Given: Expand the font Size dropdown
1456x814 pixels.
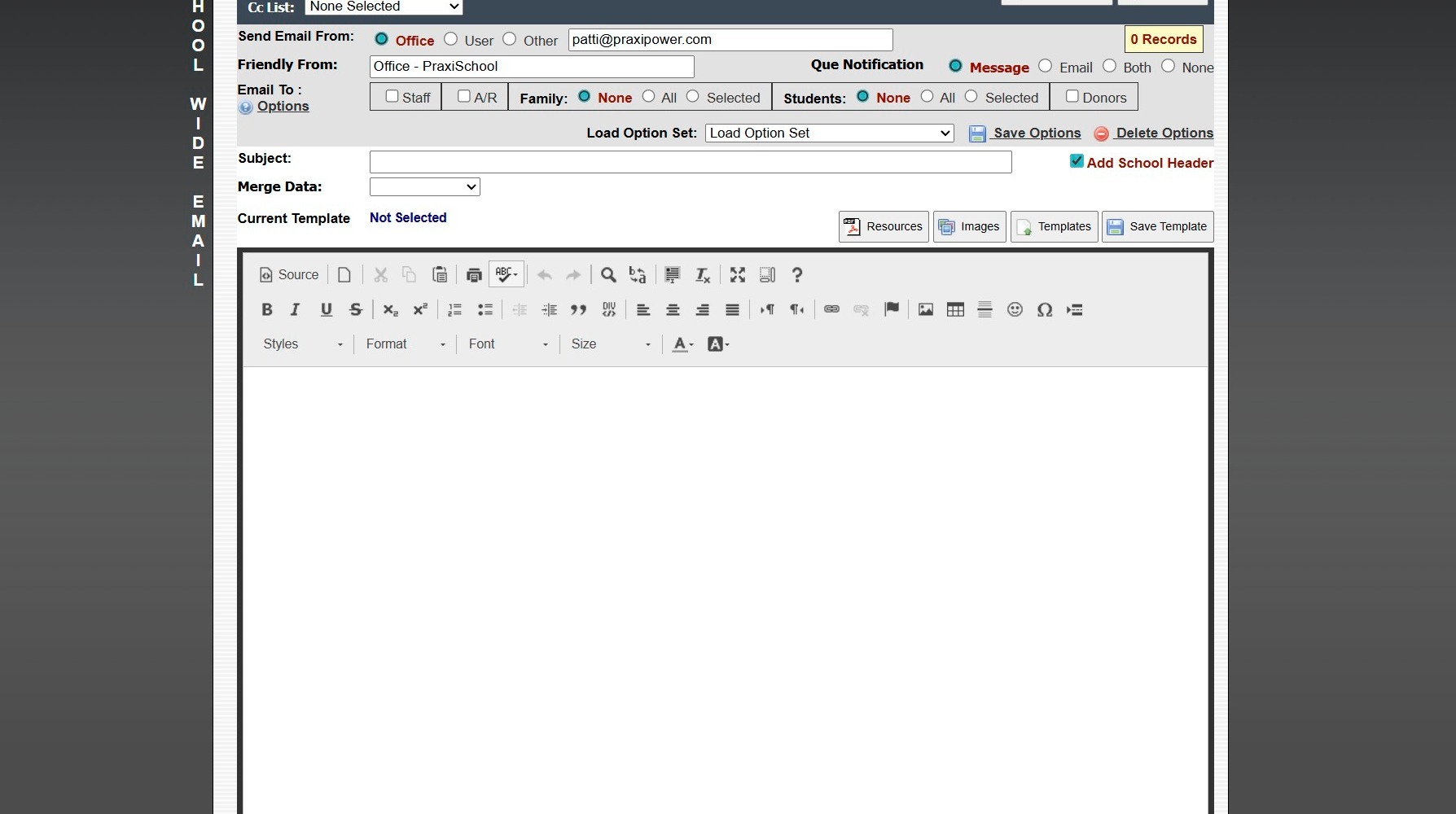Looking at the screenshot, I should click(610, 344).
